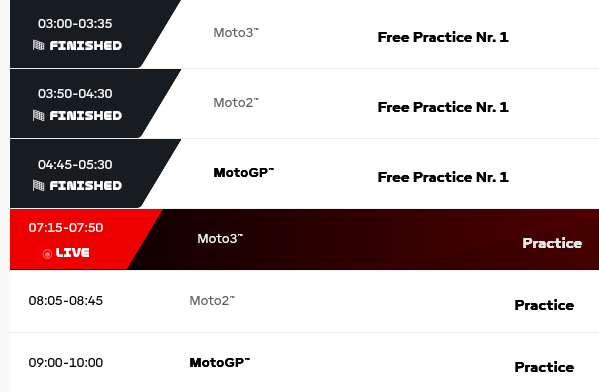Click the checkered flag icon for Moto3 03:00 session
Screen dimensions: 599x392
[x=38, y=45]
